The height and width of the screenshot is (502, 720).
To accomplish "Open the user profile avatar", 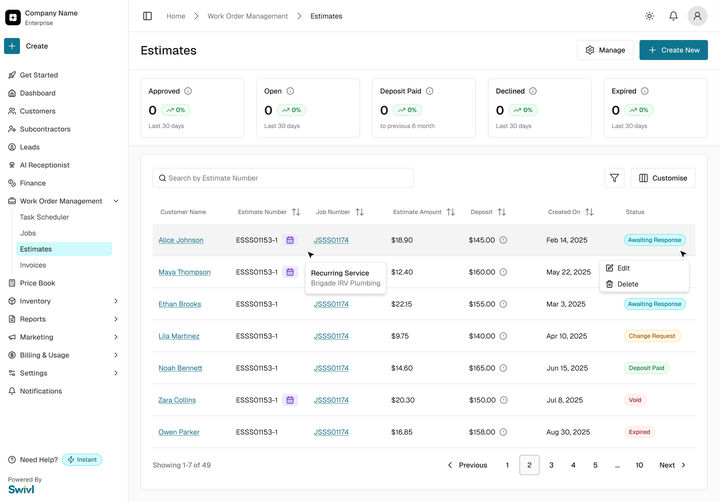I will [x=697, y=16].
